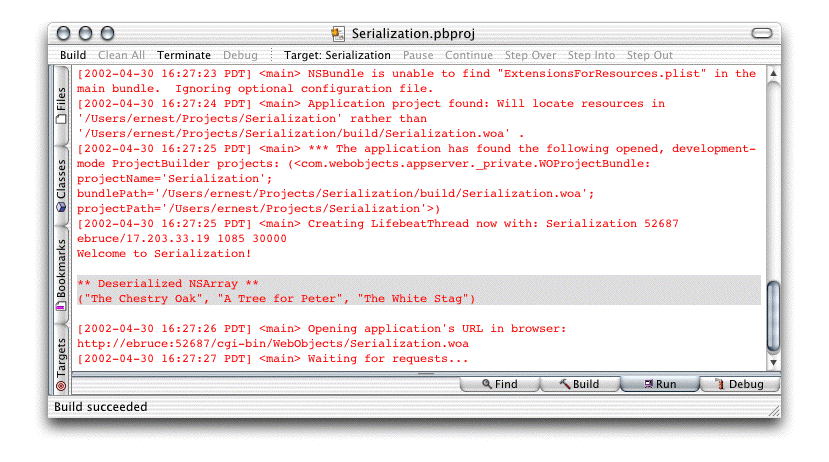Click the projectPath log line
The width and height of the screenshot is (829, 462).
pyautogui.click(x=259, y=209)
